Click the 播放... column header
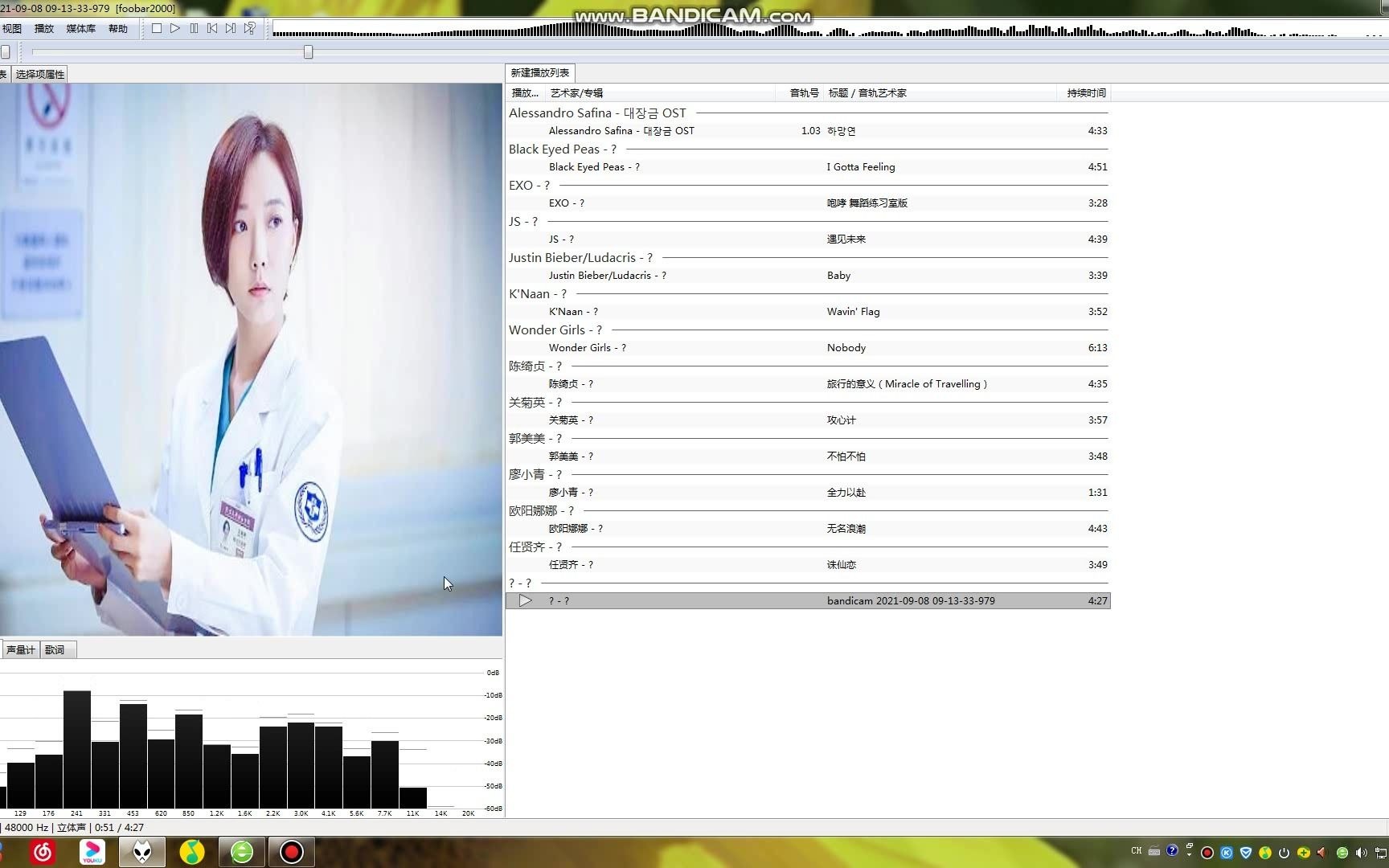The image size is (1389, 868). point(526,93)
